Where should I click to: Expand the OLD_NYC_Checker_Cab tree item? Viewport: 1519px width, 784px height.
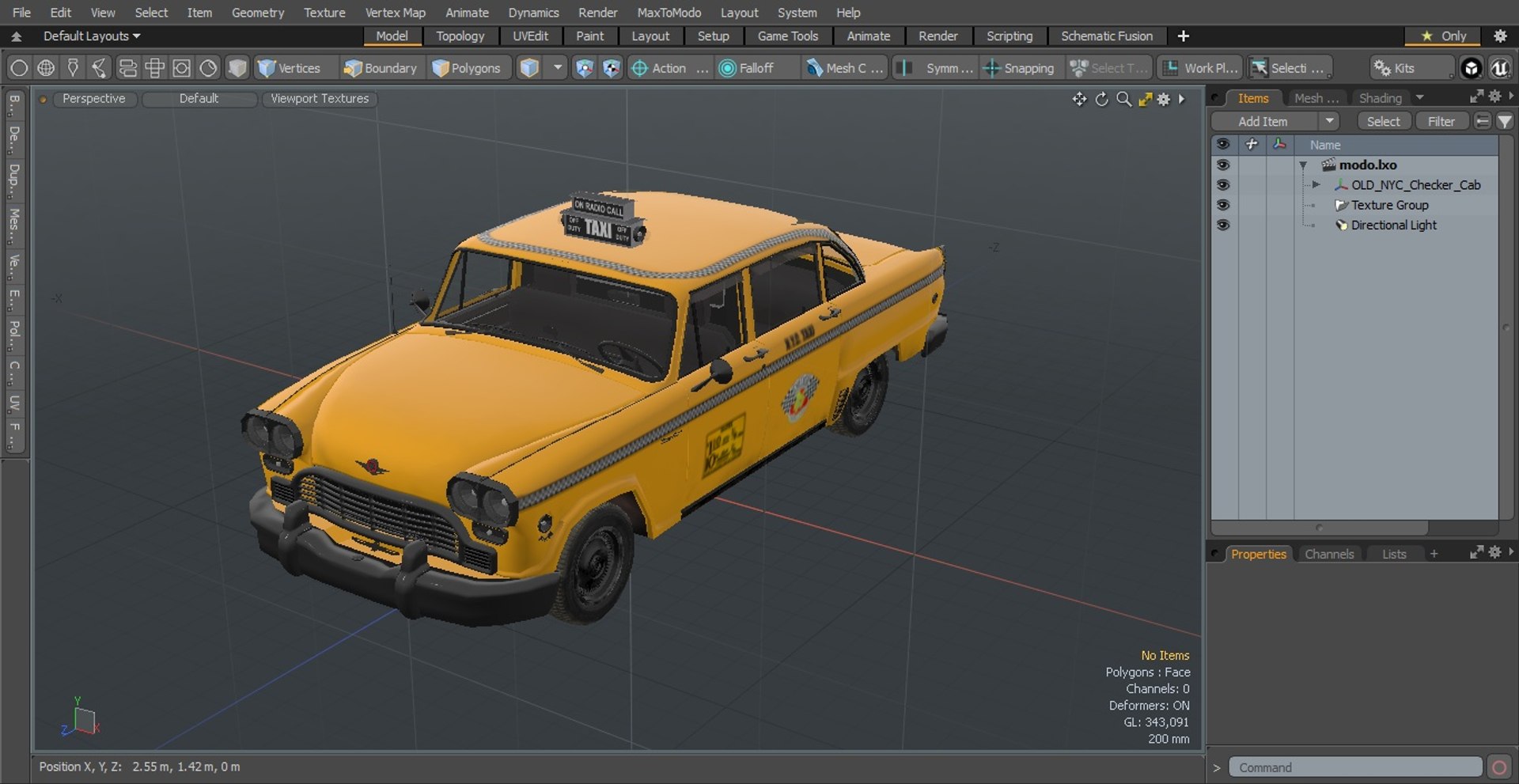tap(1316, 185)
